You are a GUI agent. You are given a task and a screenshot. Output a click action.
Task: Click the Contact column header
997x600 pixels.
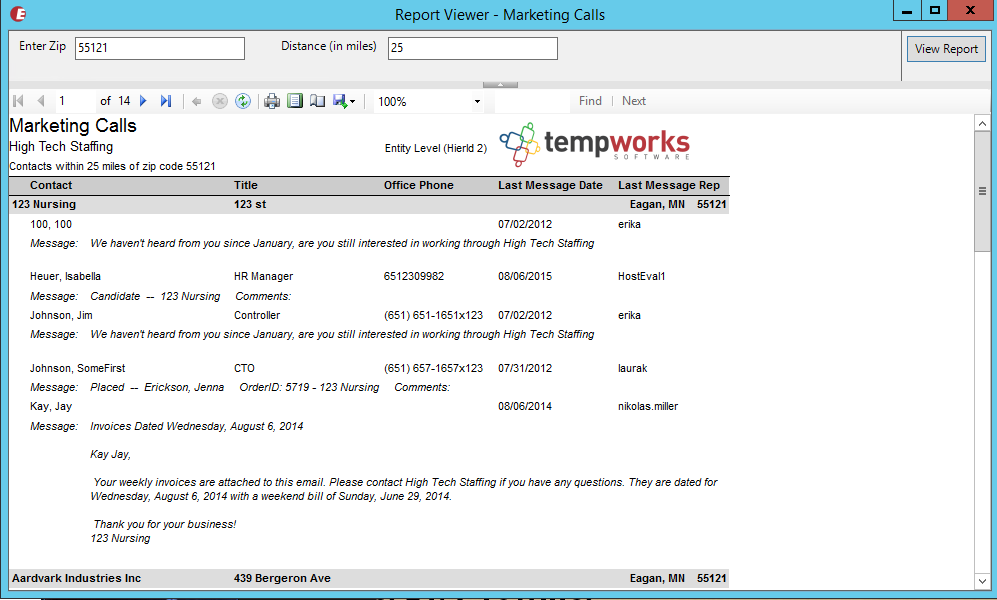pos(51,185)
